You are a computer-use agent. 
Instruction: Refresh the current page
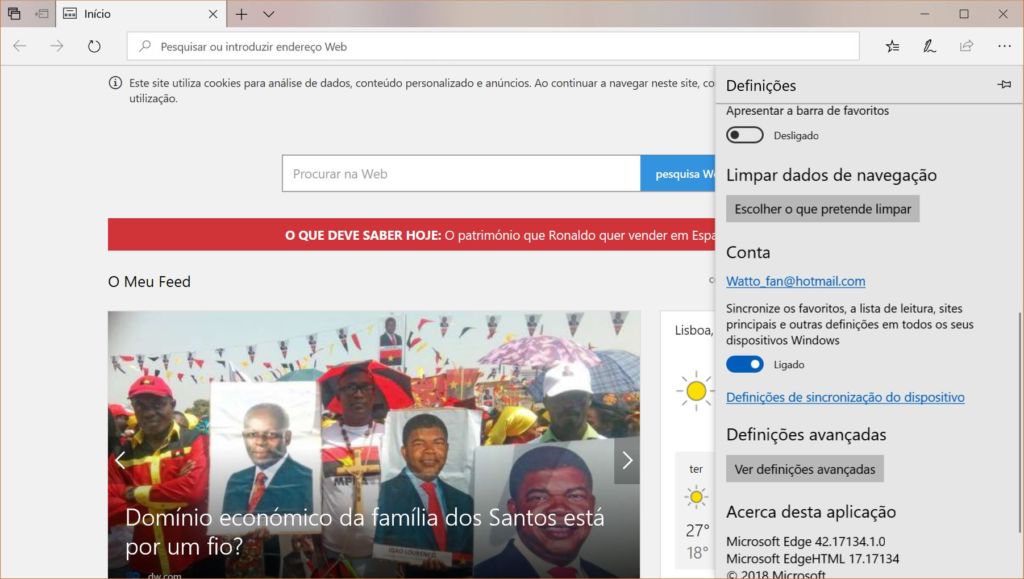tap(94, 46)
